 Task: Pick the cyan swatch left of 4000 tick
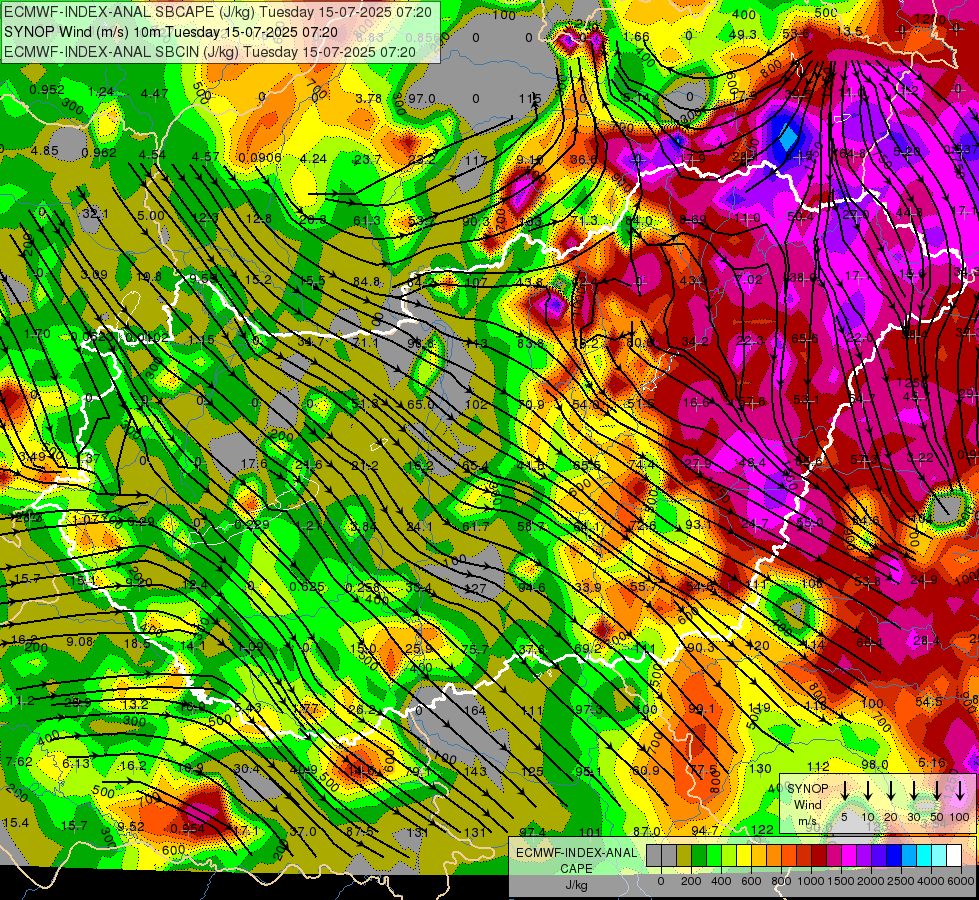point(923,856)
